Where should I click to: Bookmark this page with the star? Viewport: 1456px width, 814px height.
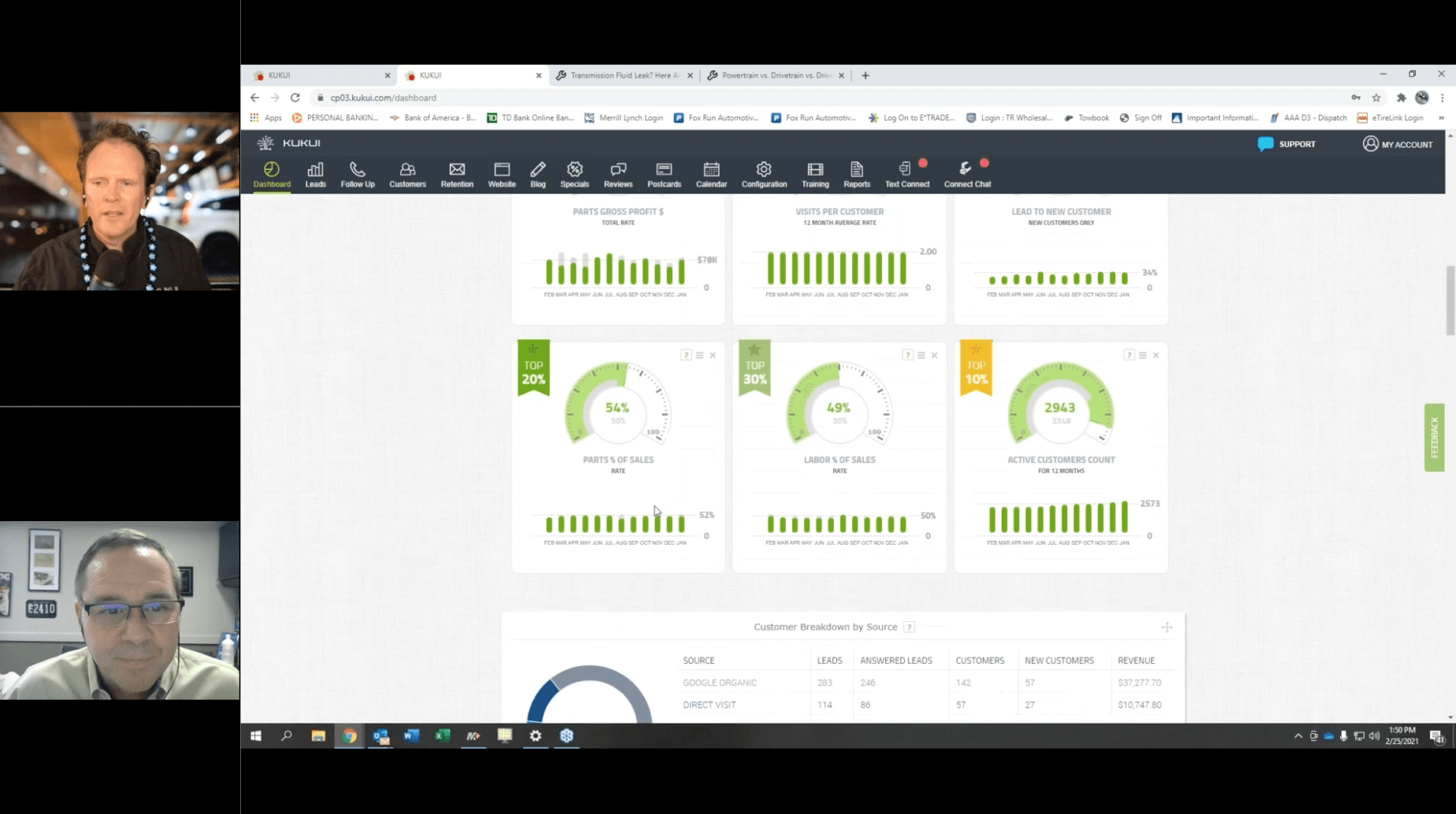pos(1376,98)
